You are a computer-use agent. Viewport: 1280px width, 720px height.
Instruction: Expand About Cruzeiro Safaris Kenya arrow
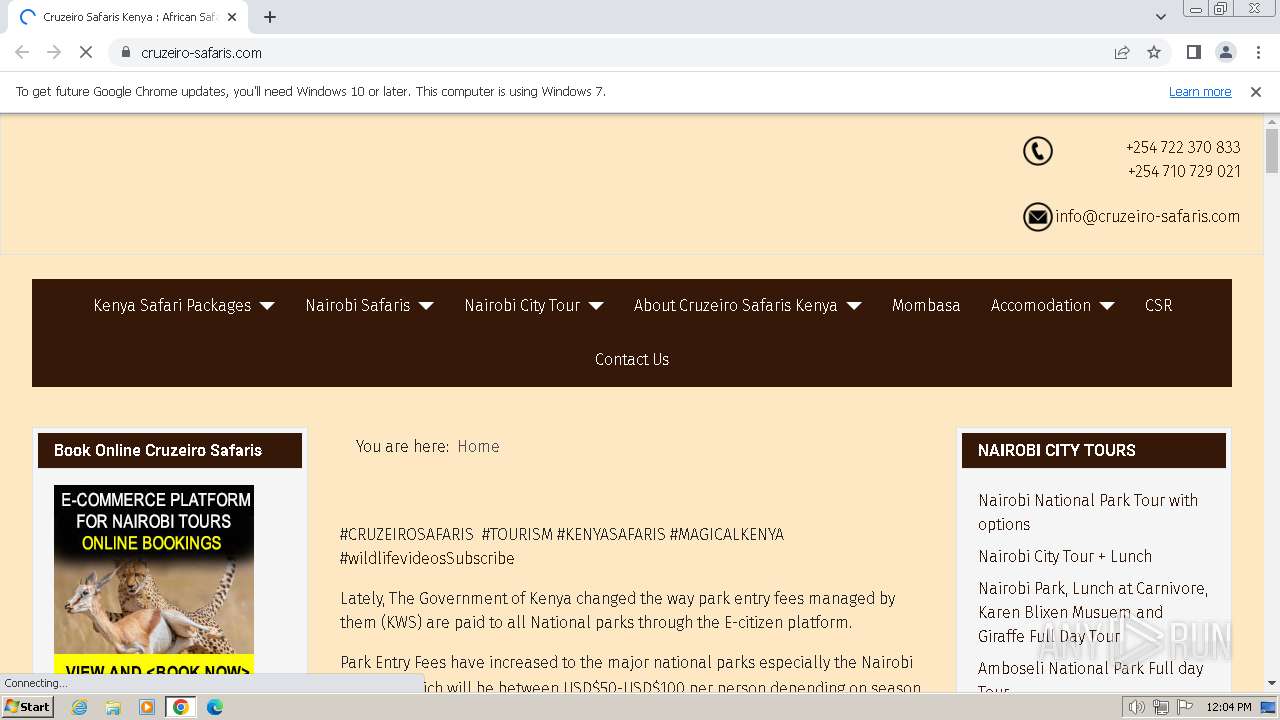point(854,306)
